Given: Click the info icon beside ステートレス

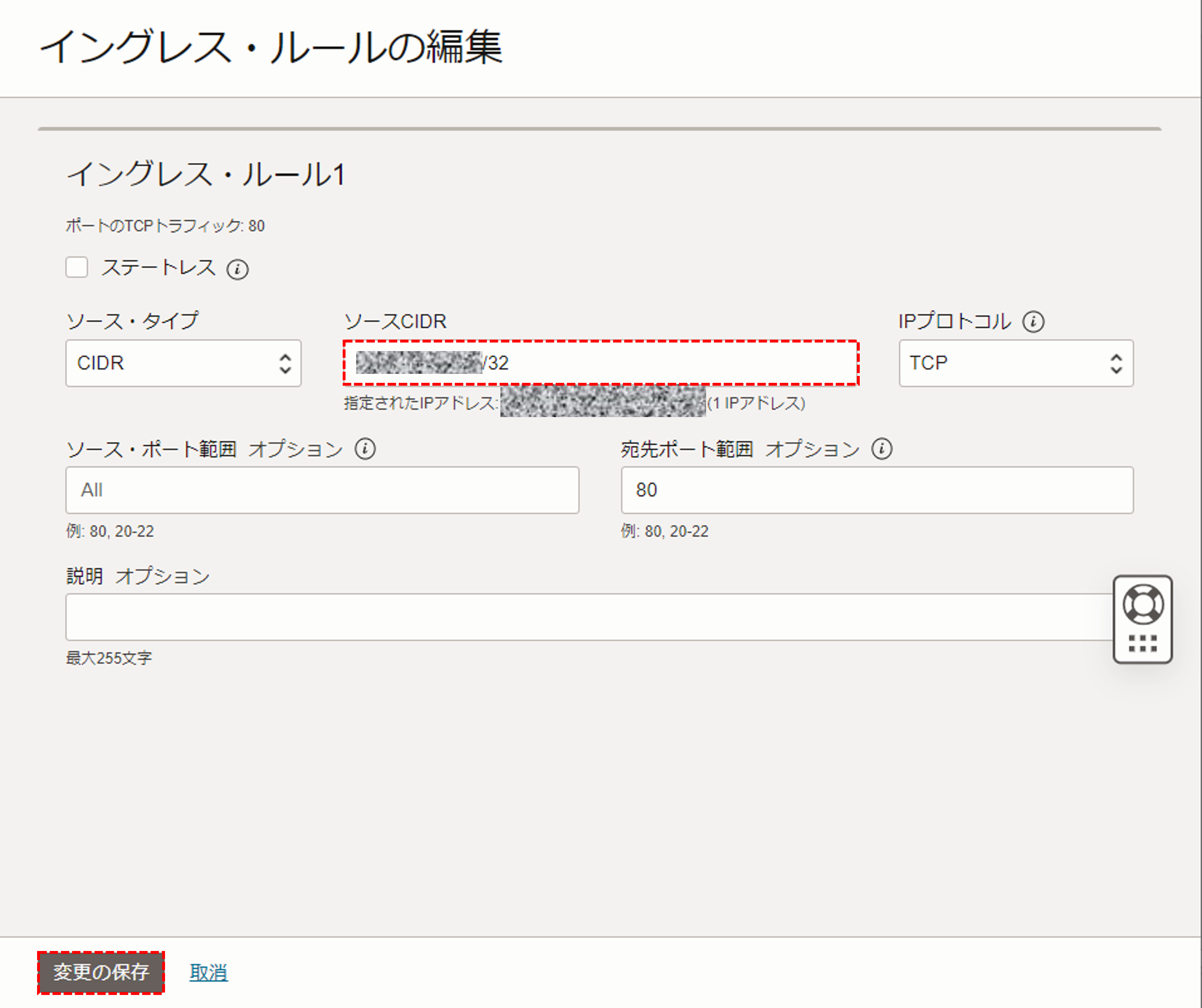Looking at the screenshot, I should pyautogui.click(x=237, y=269).
